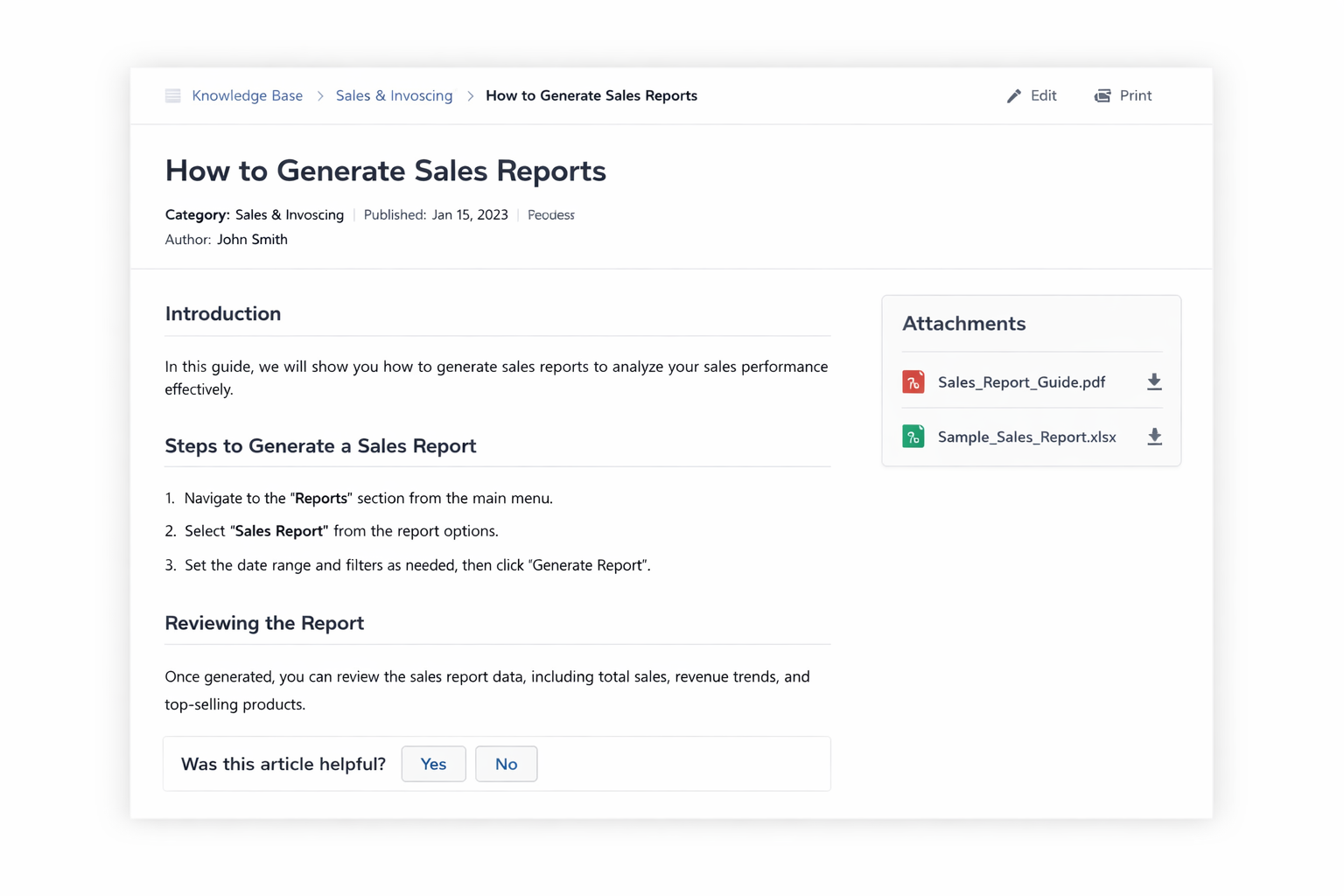This screenshot has height=896, width=1344.
Task: Open the Knowledge Base breadcrumb item
Action: tap(247, 95)
